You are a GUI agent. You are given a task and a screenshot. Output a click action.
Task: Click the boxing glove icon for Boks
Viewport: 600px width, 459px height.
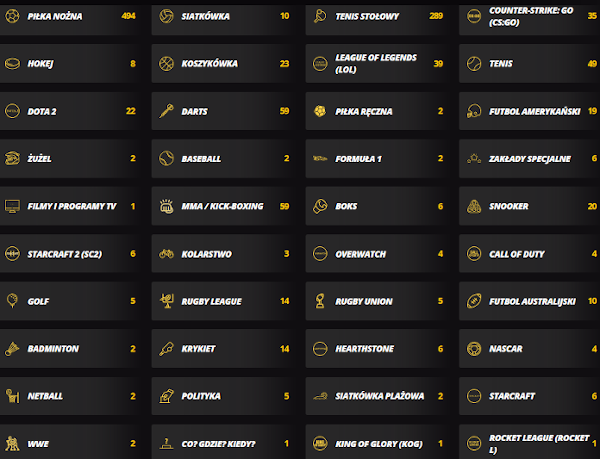pyautogui.click(x=320, y=206)
